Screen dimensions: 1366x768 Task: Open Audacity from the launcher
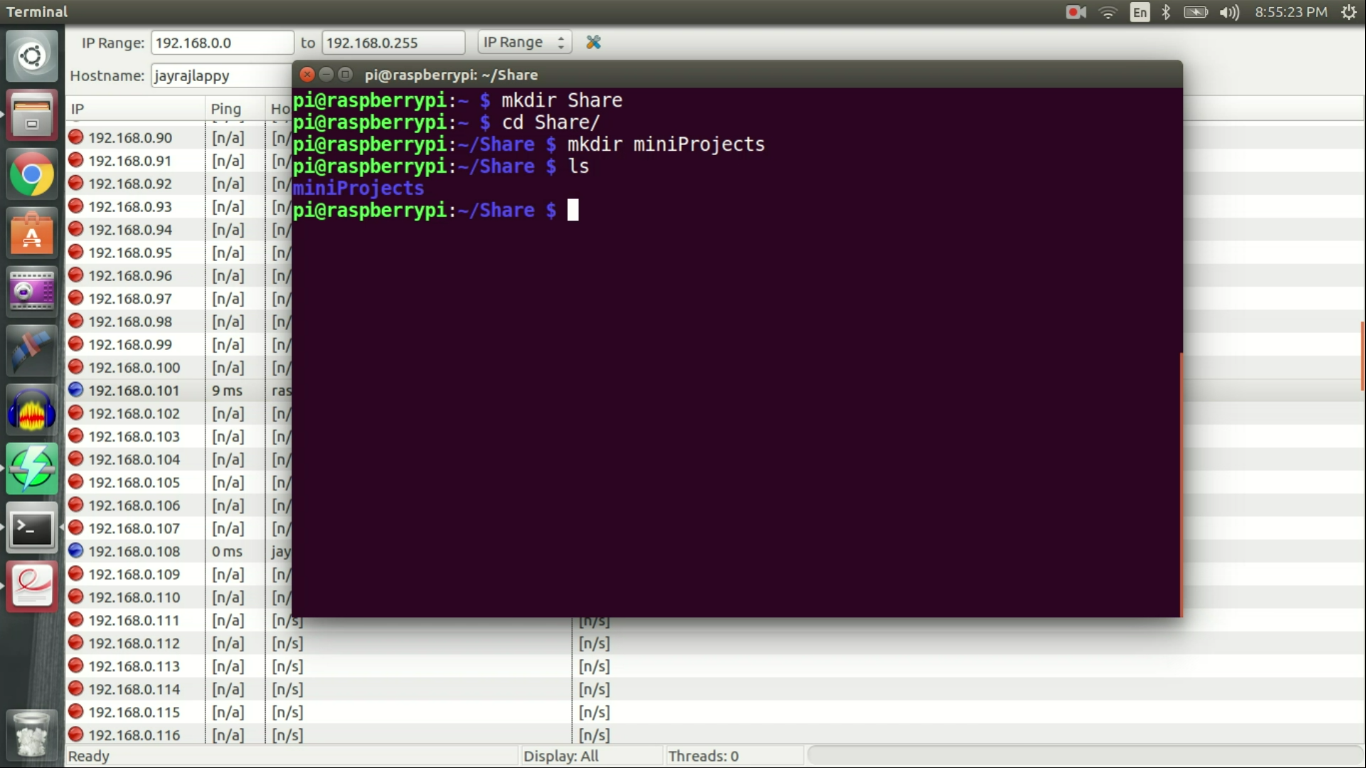click(x=31, y=409)
